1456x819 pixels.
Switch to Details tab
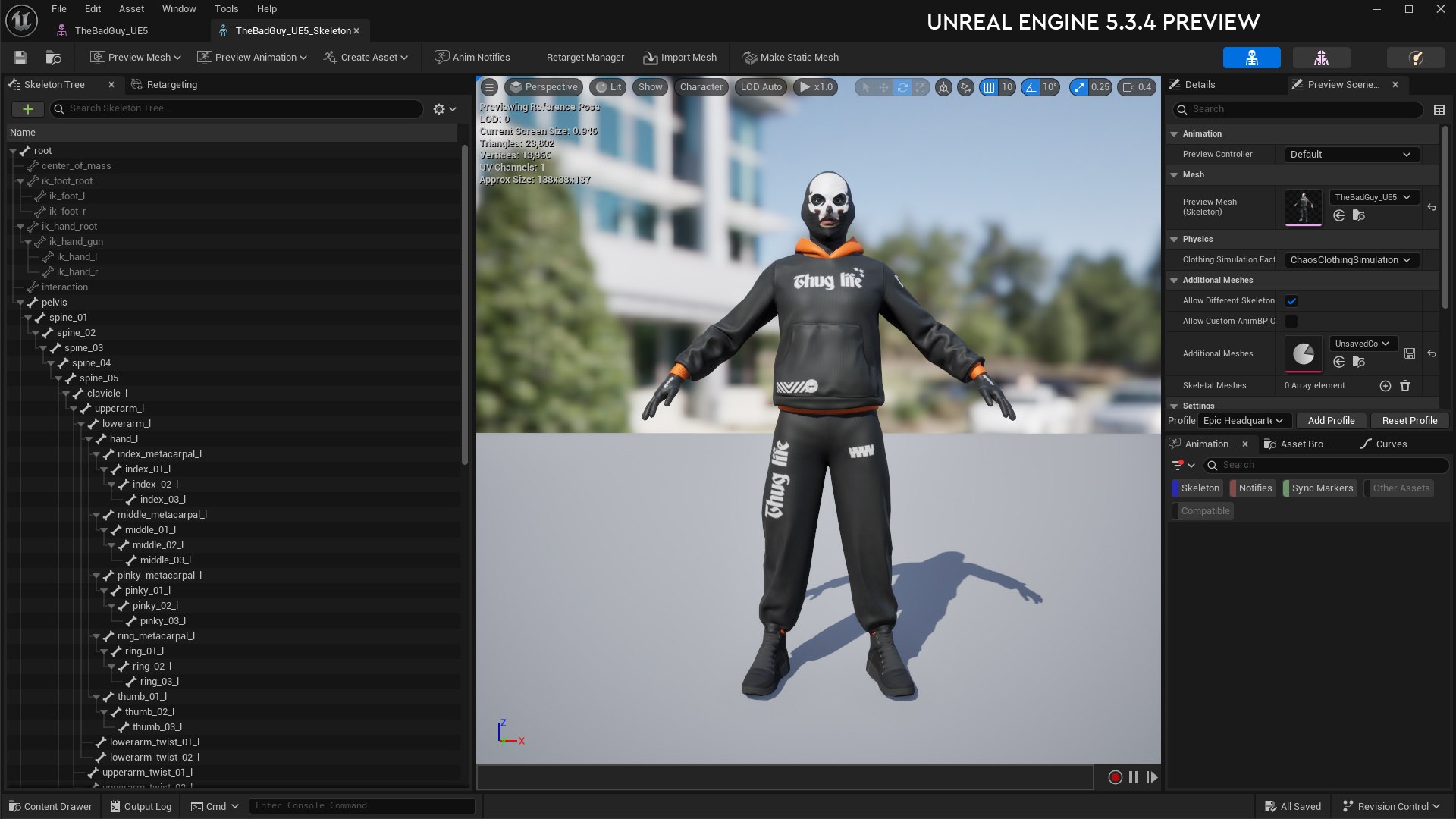[x=1193, y=85]
